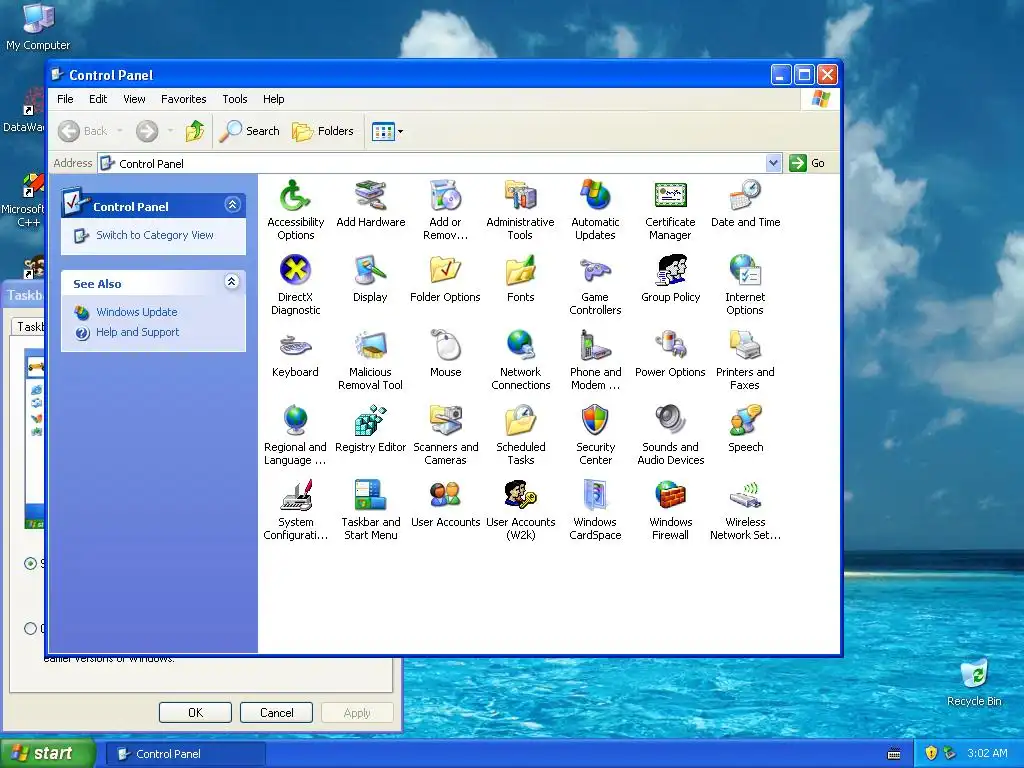Image resolution: width=1024 pixels, height=768 pixels.
Task: Click the Up folder toolbar button
Action: pos(195,131)
